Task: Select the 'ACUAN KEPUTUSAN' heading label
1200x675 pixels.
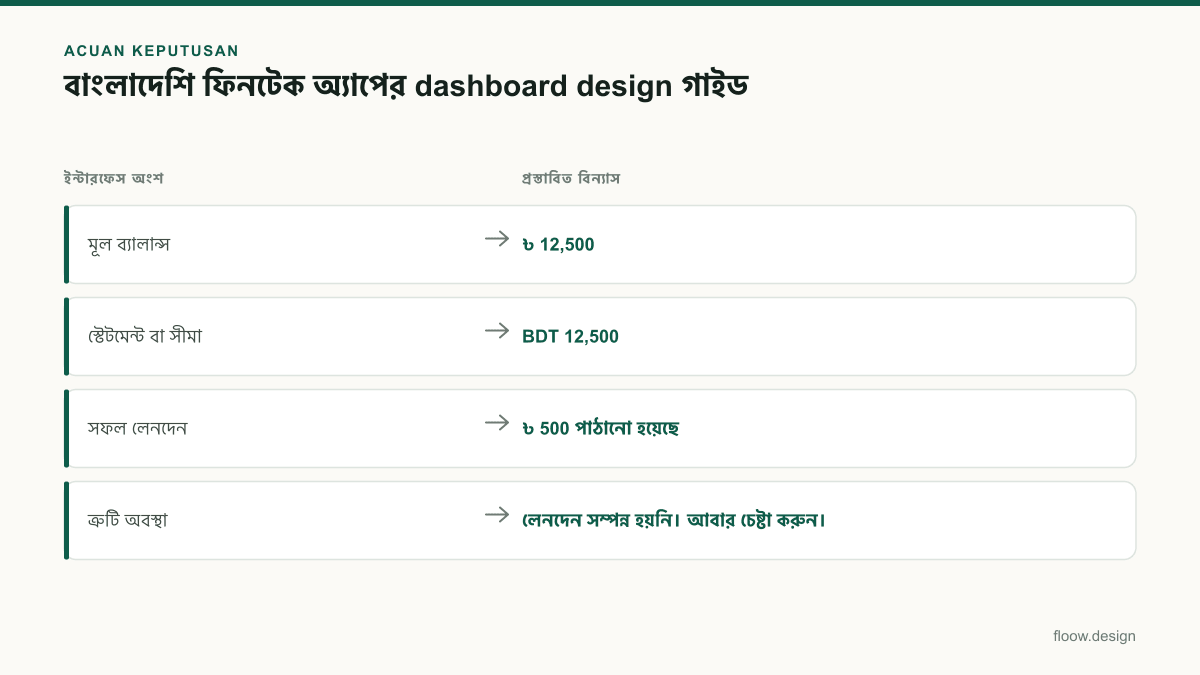Action: point(151,51)
